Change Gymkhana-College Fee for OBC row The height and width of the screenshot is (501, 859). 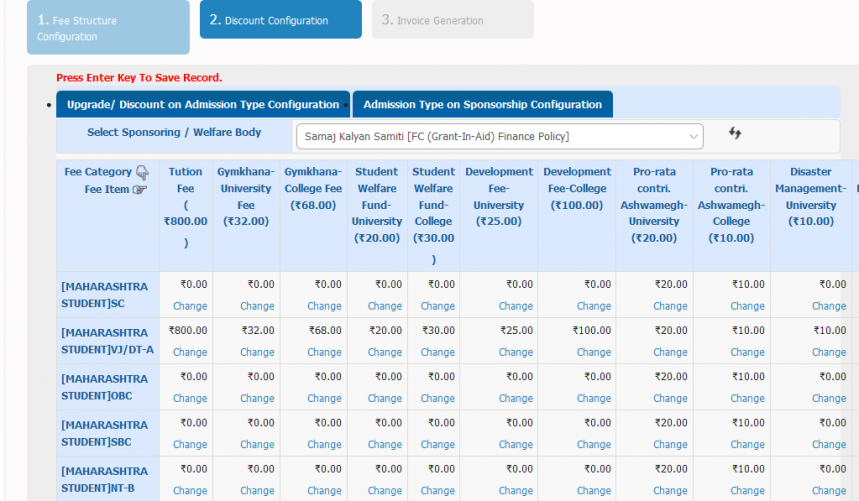point(324,398)
